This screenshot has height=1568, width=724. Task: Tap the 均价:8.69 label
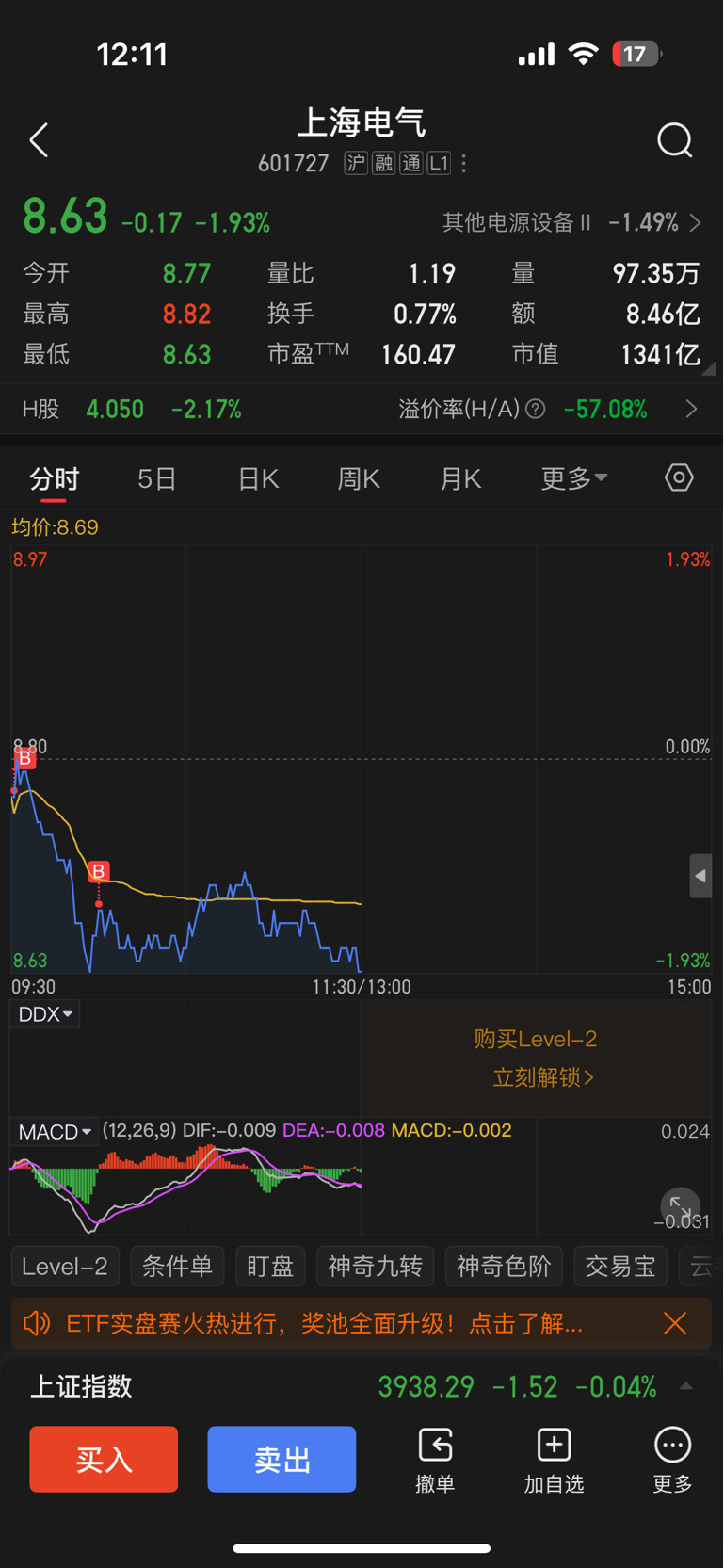pos(55,527)
